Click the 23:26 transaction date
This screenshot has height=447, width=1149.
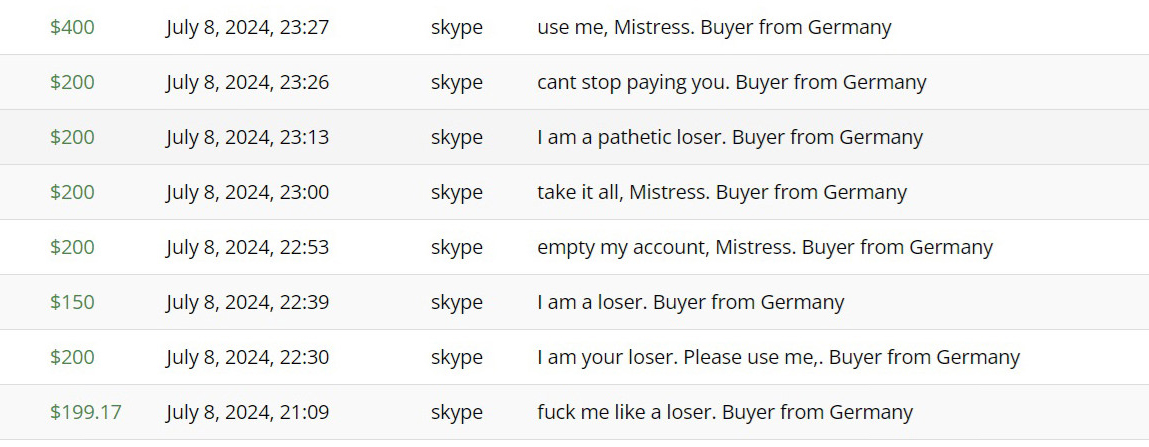[x=248, y=83]
